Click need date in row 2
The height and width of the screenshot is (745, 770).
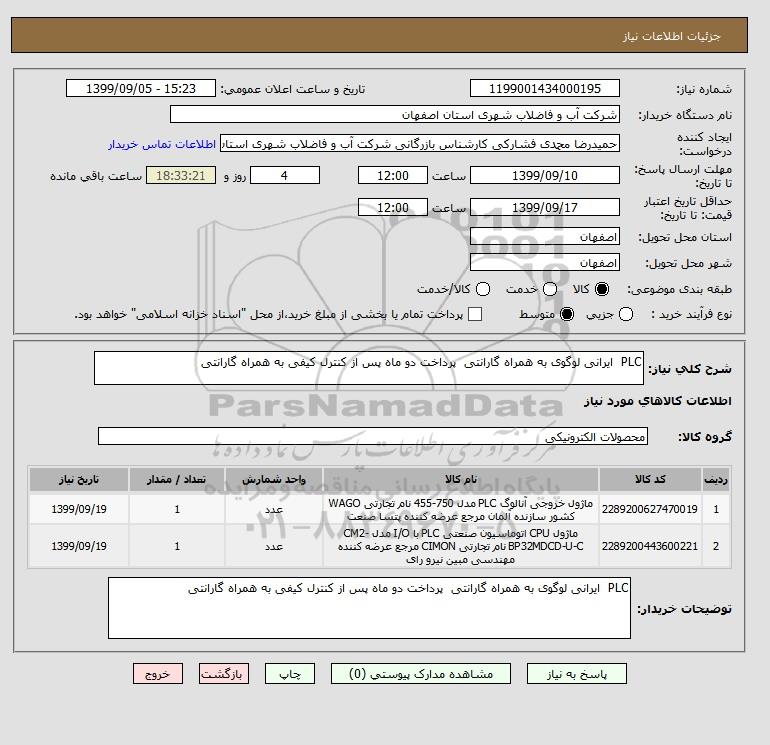tap(79, 546)
